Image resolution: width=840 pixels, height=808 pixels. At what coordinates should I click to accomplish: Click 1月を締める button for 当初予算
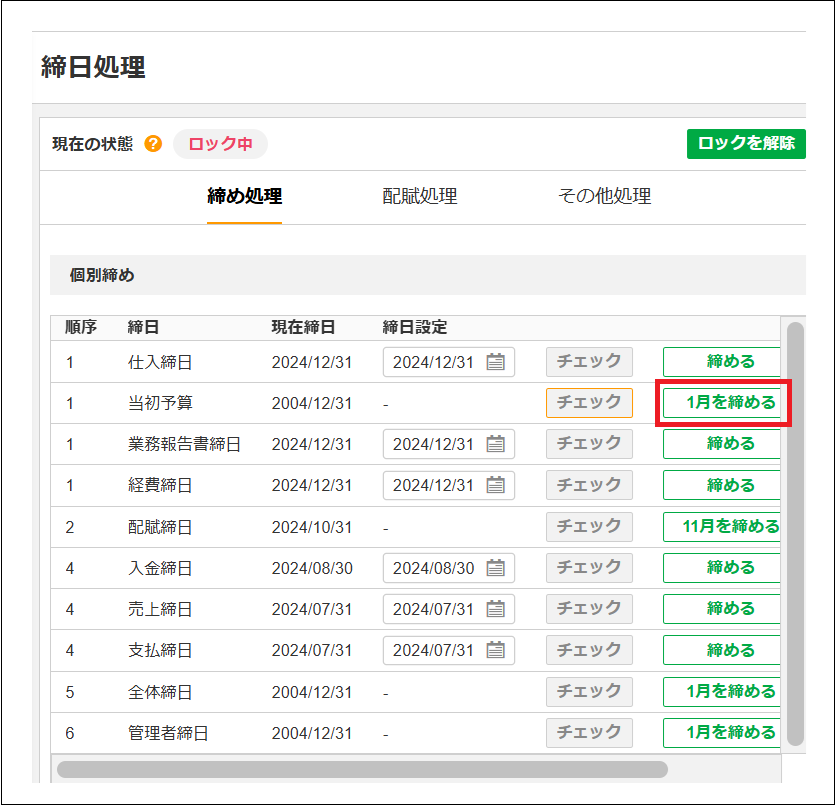pyautogui.click(x=722, y=403)
